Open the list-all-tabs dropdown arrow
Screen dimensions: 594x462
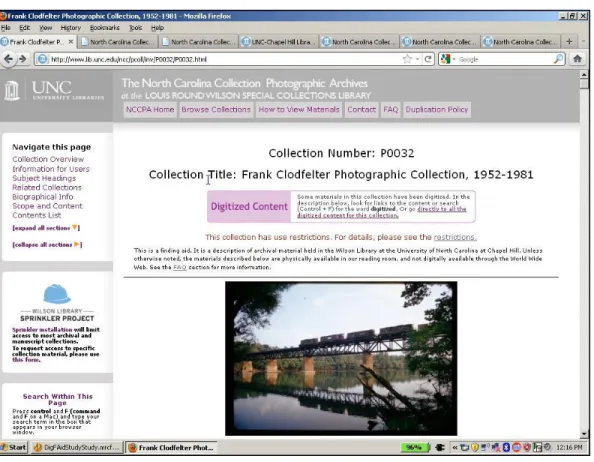[x=583, y=41]
